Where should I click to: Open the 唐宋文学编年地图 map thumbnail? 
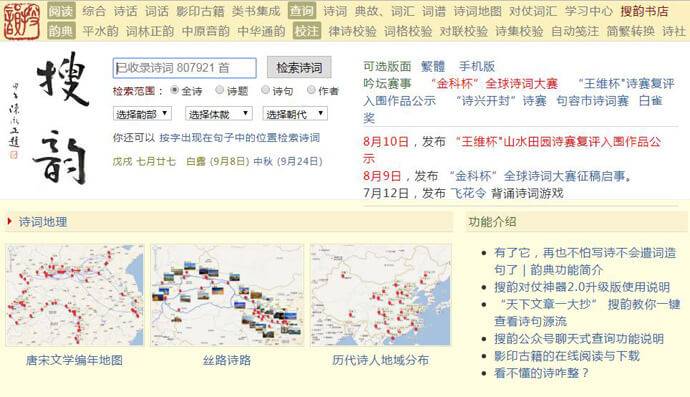[75, 295]
